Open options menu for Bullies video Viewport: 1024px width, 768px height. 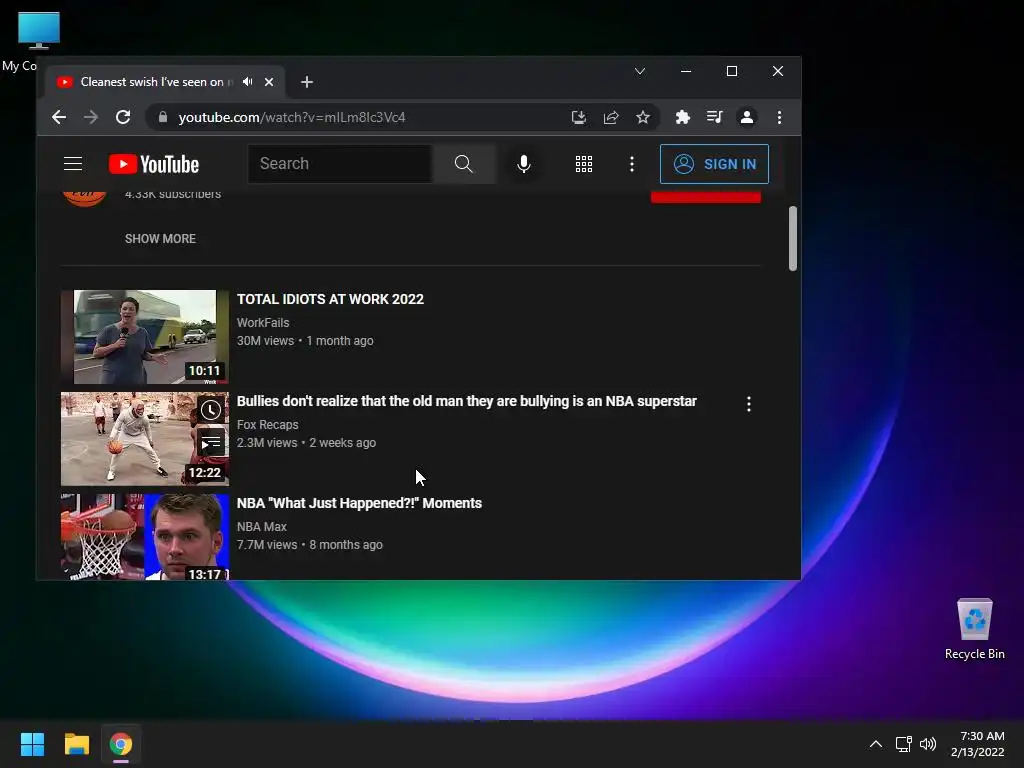point(749,404)
